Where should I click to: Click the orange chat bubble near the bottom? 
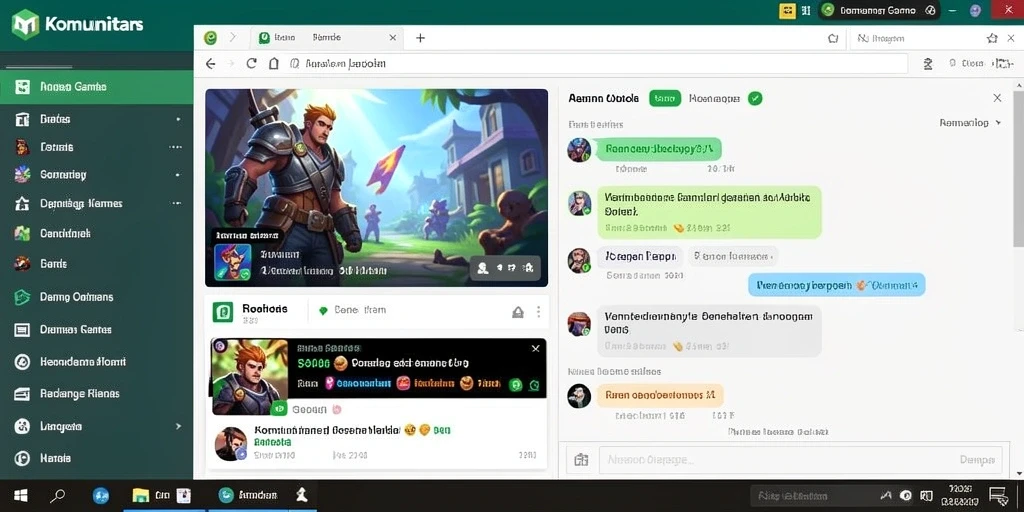660,395
